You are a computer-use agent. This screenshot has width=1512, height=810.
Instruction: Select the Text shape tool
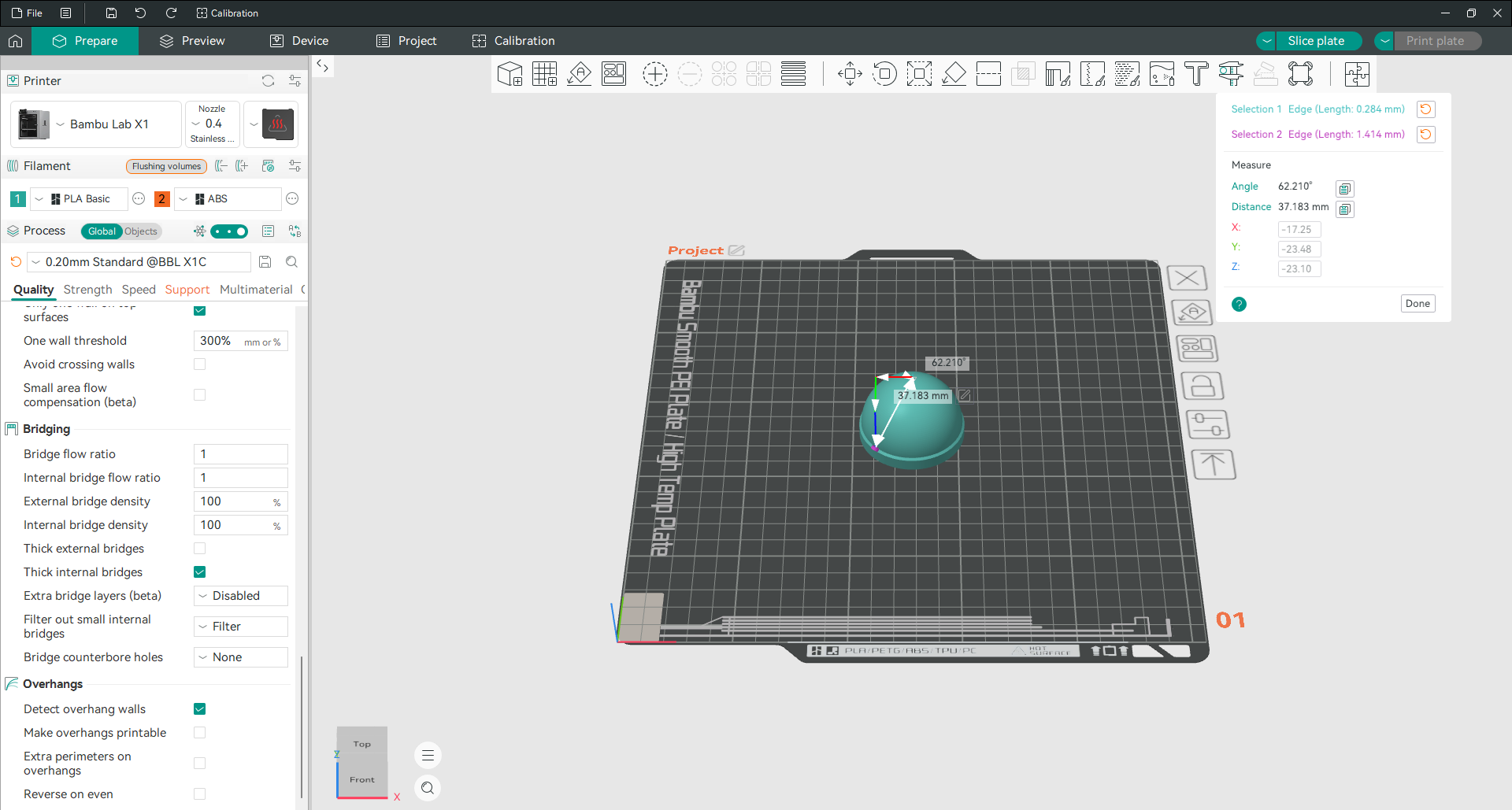pos(1196,74)
